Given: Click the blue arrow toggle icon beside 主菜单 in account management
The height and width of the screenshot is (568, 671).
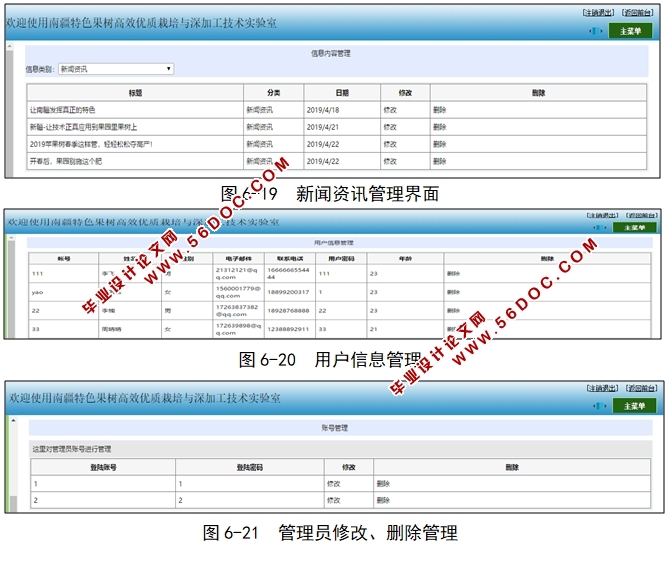Looking at the screenshot, I should pyautogui.click(x=600, y=406).
